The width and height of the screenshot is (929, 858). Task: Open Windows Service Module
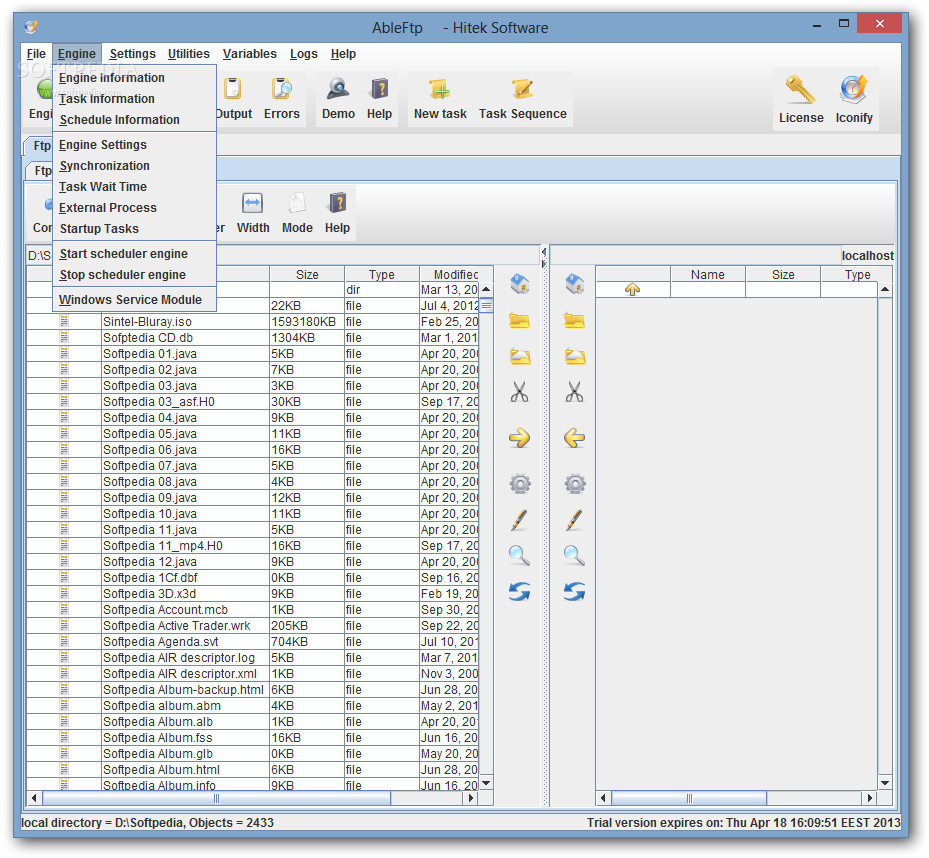click(134, 300)
